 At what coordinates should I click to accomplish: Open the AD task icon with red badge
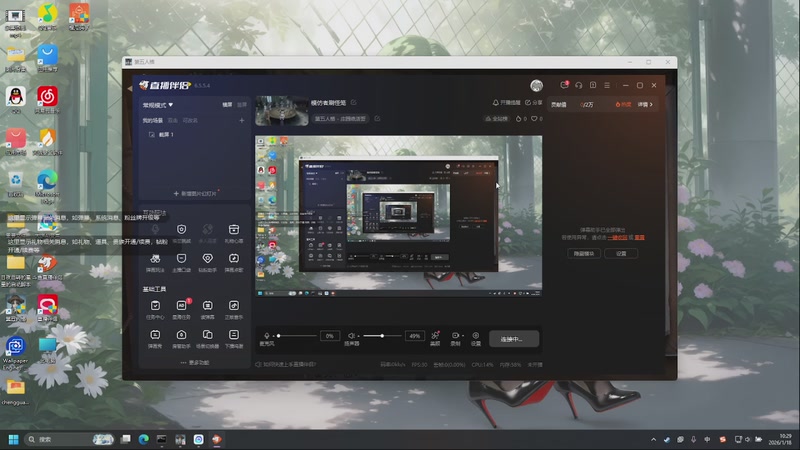coord(181,309)
